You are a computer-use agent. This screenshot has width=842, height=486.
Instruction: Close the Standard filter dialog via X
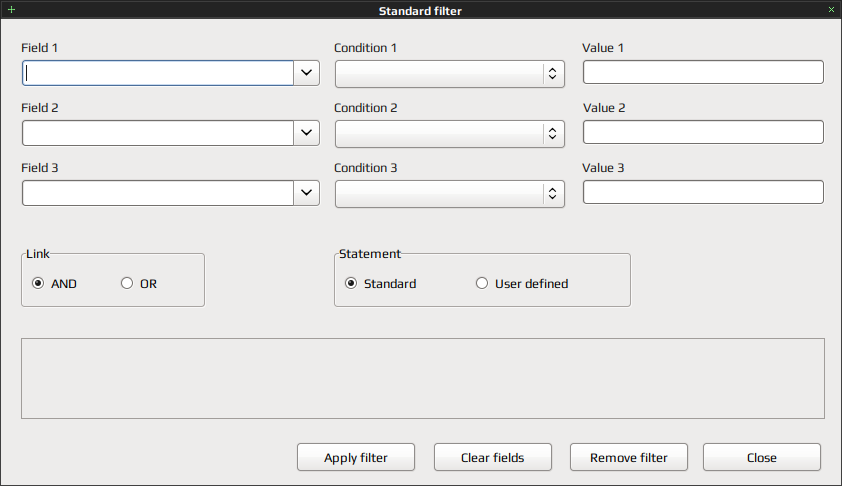pyautogui.click(x=831, y=10)
